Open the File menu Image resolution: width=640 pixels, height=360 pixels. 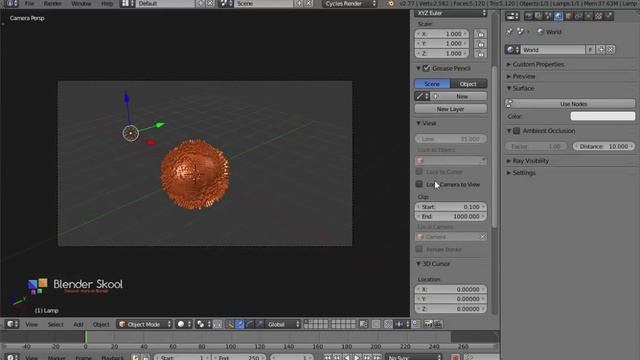[x=29, y=4]
